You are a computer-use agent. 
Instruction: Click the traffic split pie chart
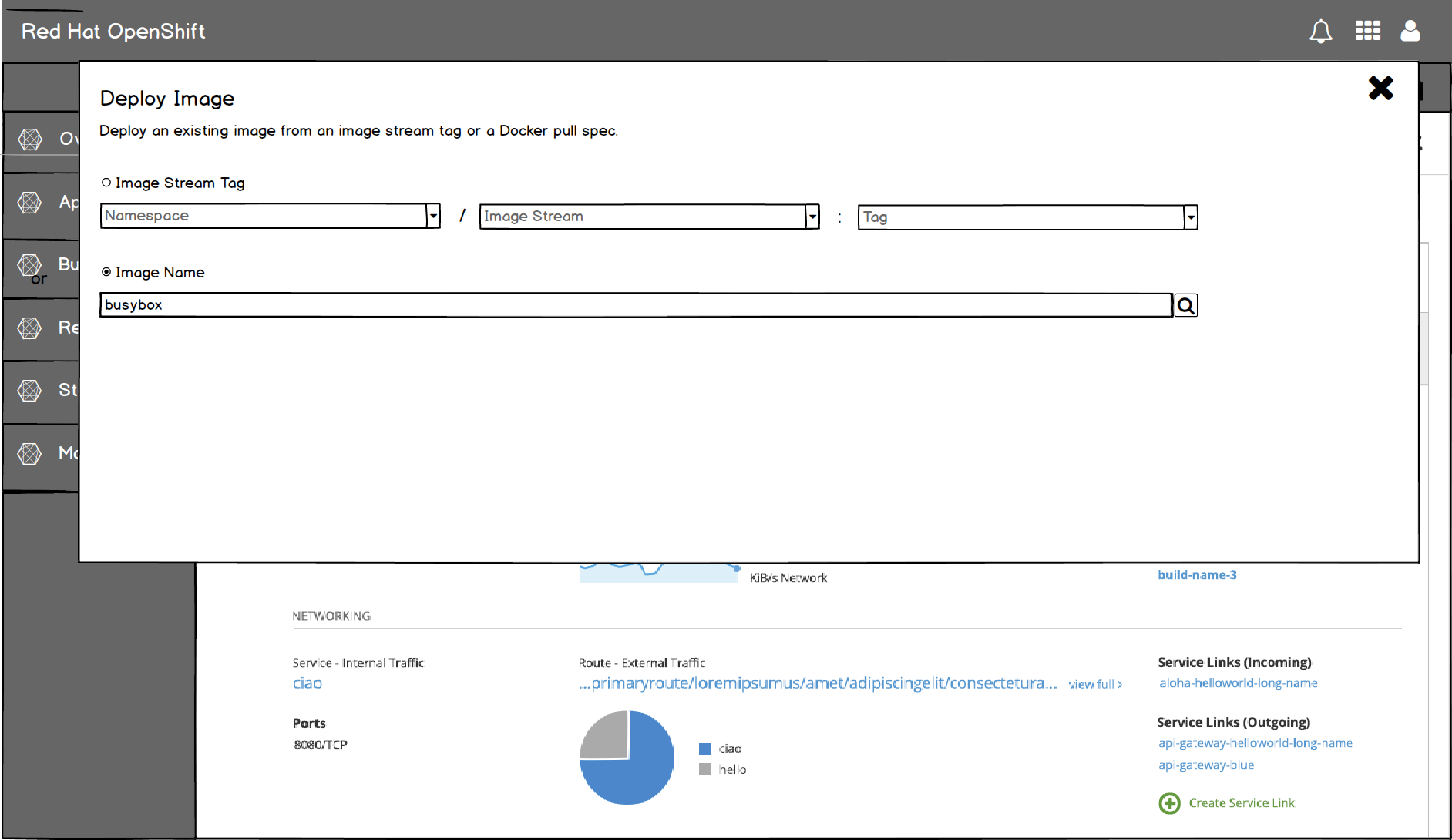point(627,758)
